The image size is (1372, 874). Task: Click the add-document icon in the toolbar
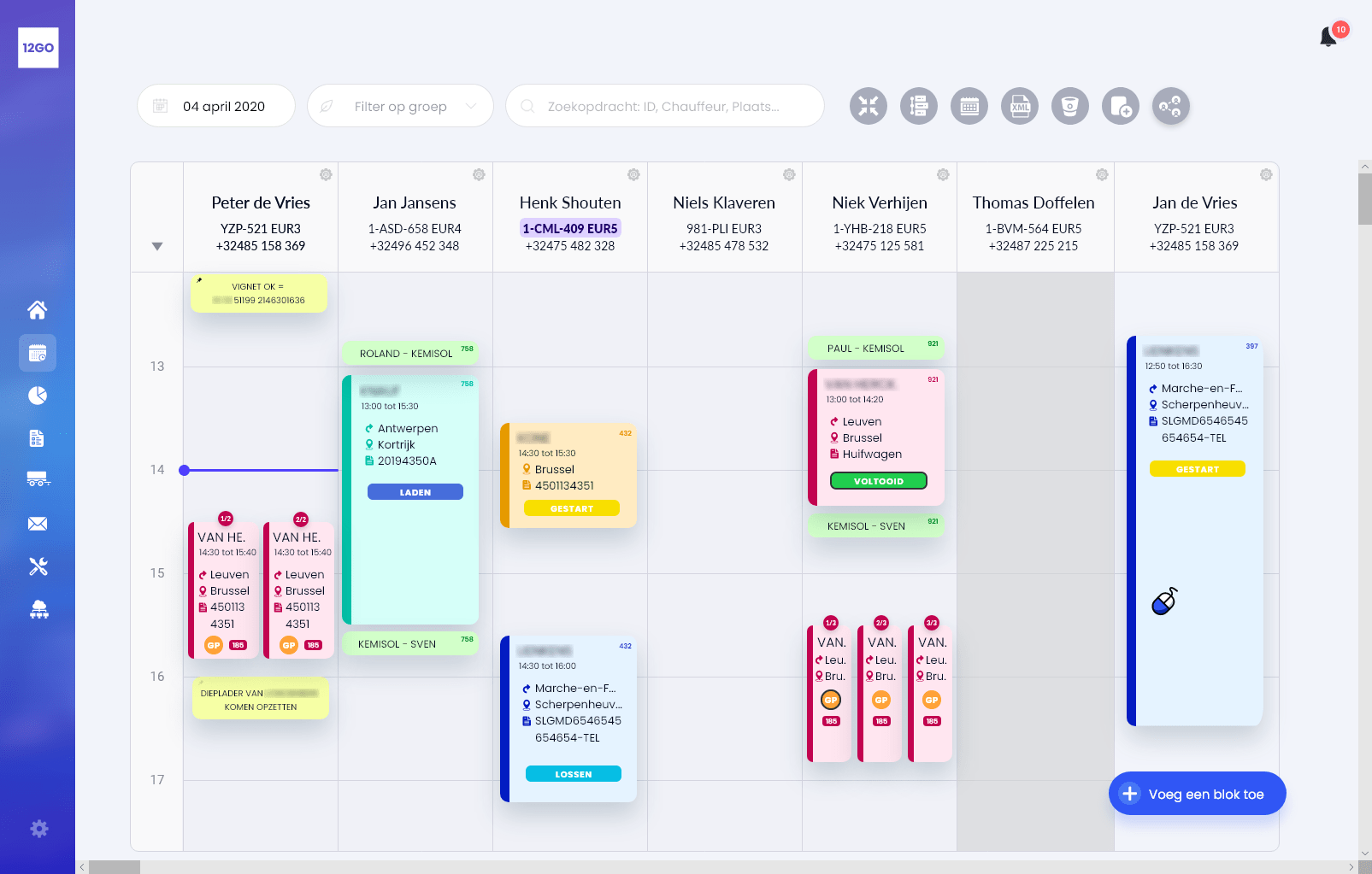1120,105
